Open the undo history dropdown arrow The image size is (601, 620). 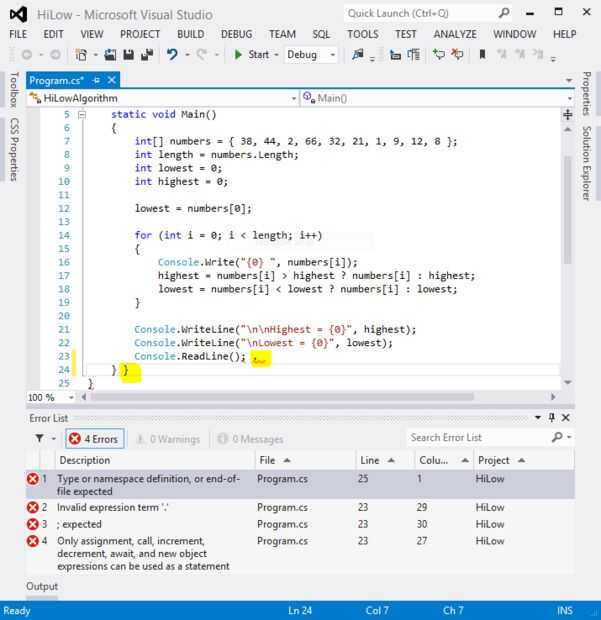pyautogui.click(x=187, y=55)
